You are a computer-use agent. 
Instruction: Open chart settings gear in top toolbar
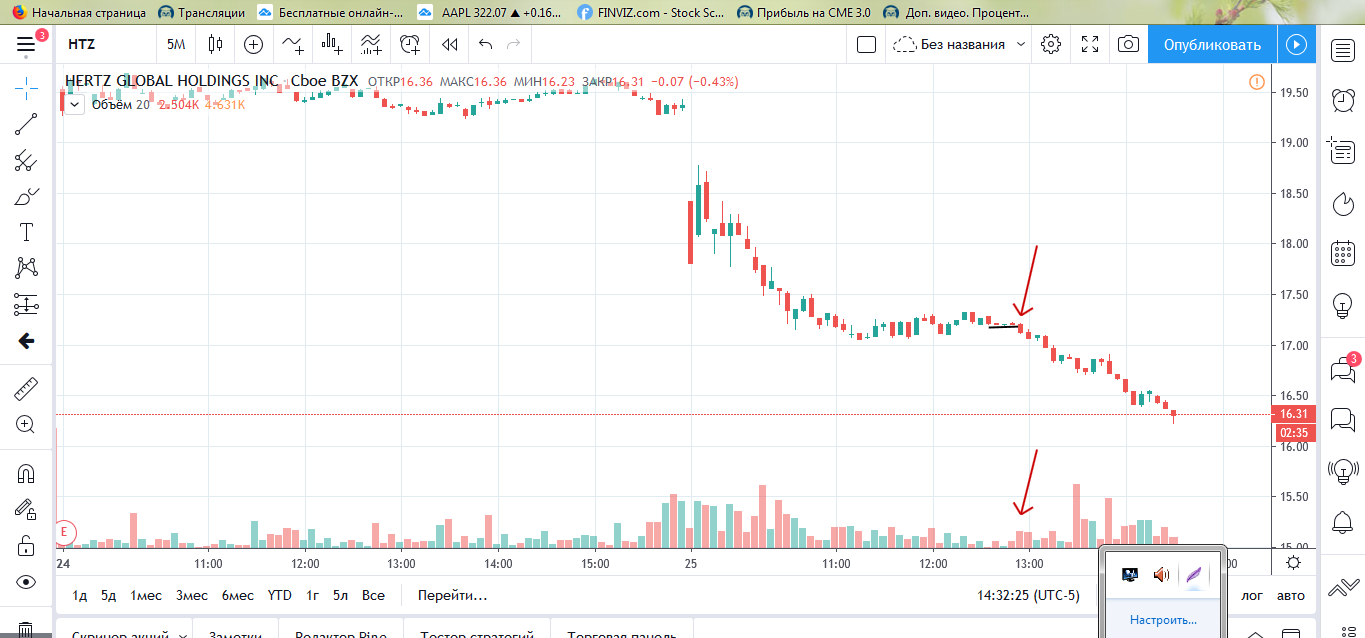click(x=1050, y=44)
